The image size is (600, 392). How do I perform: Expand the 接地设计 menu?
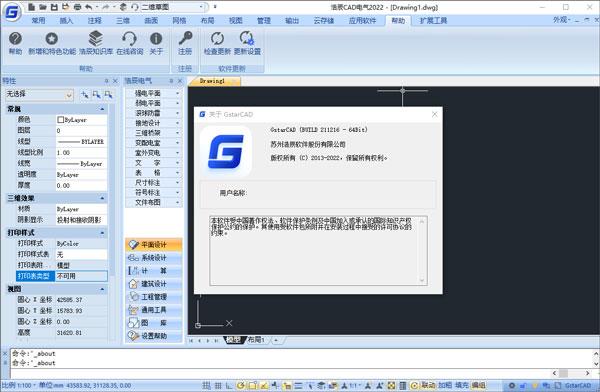point(154,123)
